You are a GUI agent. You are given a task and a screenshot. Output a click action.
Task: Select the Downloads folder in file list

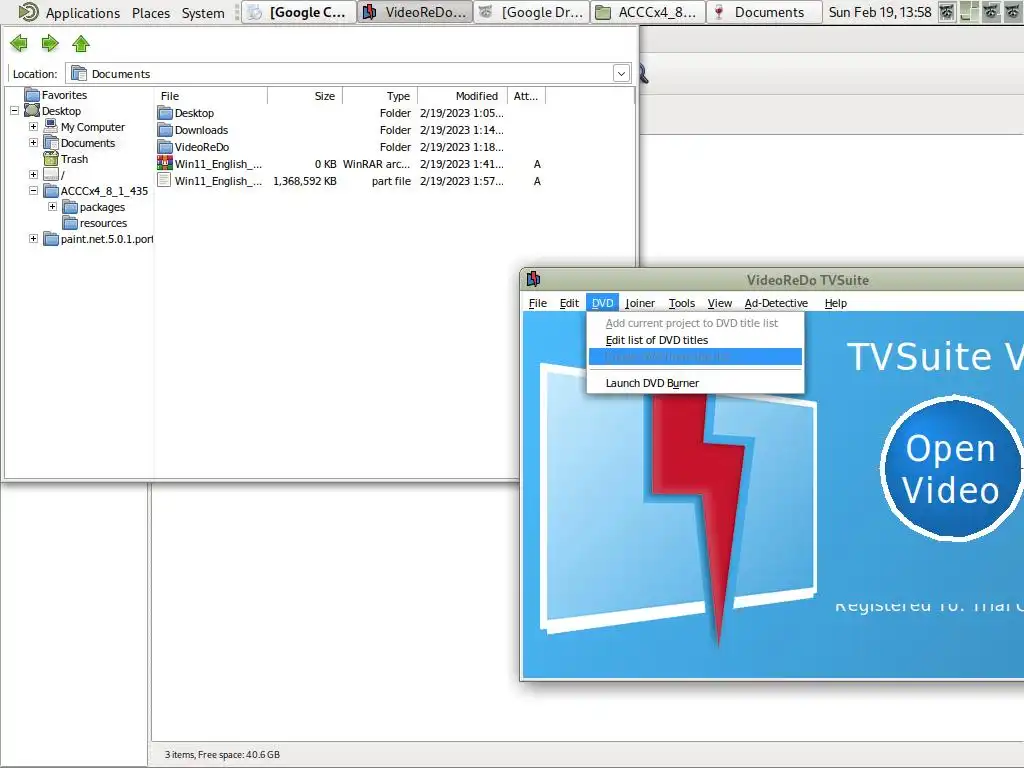click(201, 130)
